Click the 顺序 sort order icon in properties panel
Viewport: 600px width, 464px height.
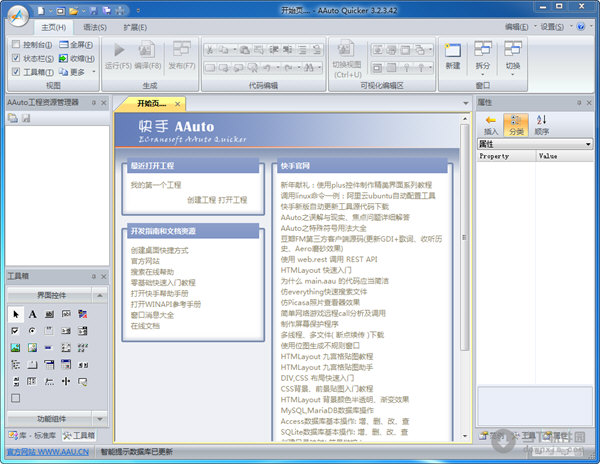click(541, 120)
